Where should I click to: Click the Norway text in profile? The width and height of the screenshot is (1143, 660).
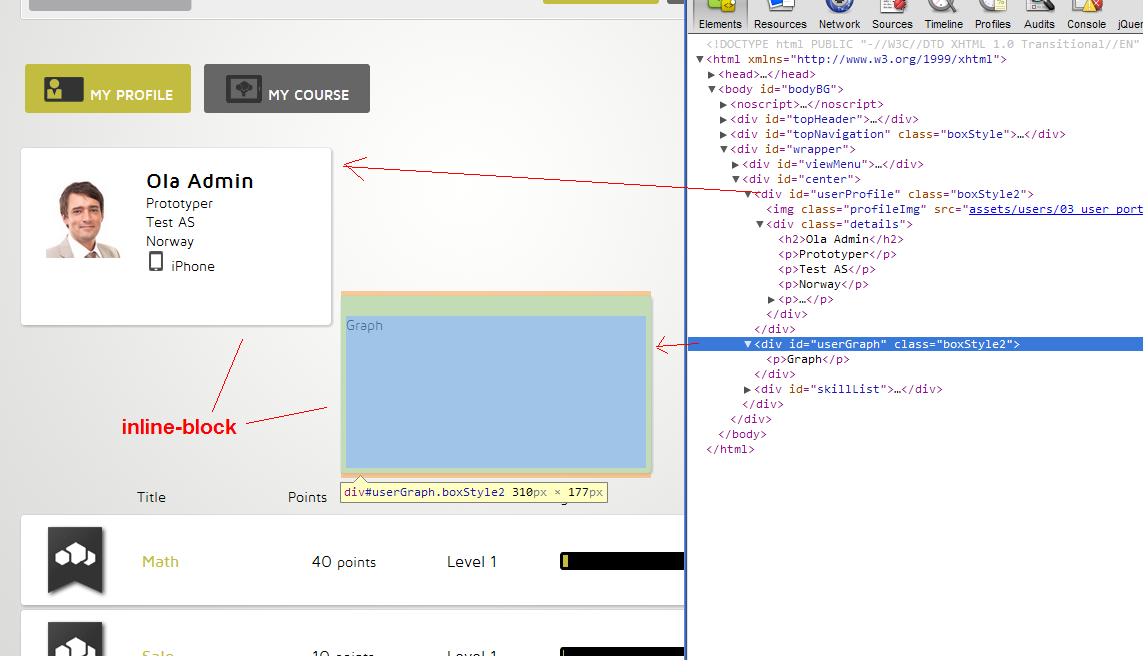(170, 241)
